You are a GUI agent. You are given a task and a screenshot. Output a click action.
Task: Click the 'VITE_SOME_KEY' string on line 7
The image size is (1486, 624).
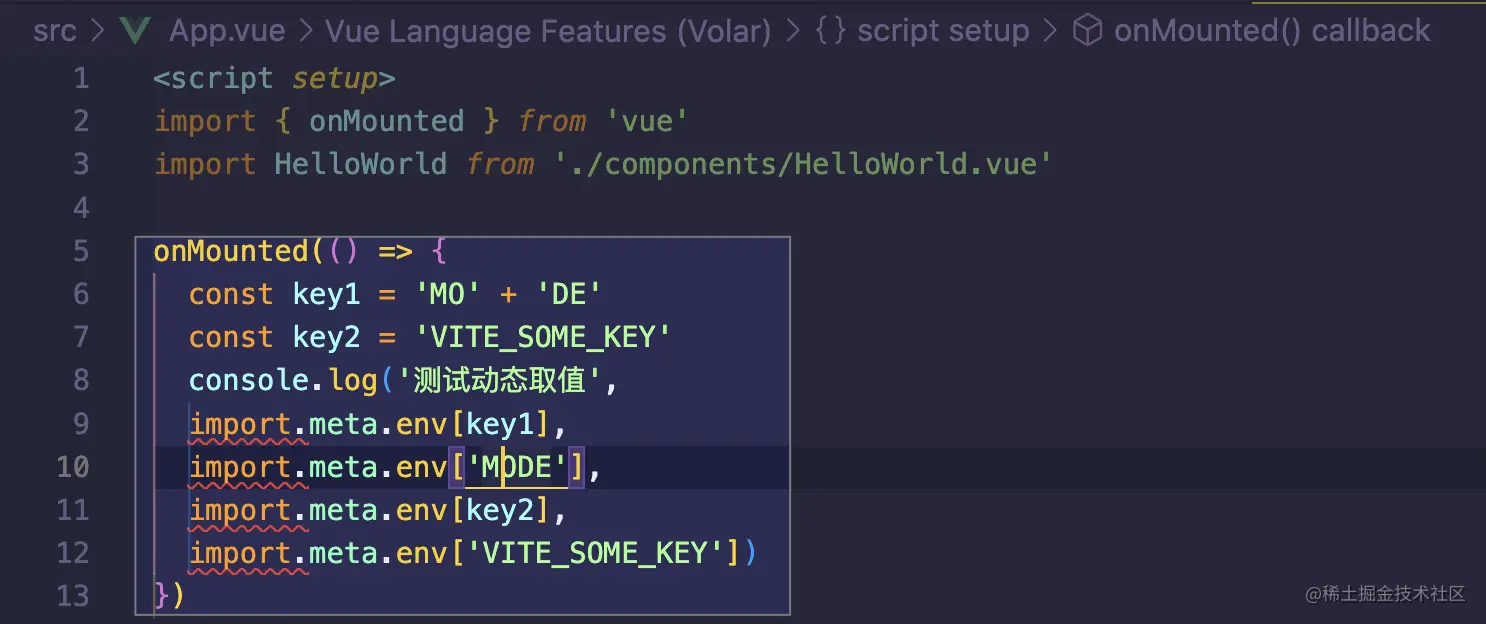544,337
